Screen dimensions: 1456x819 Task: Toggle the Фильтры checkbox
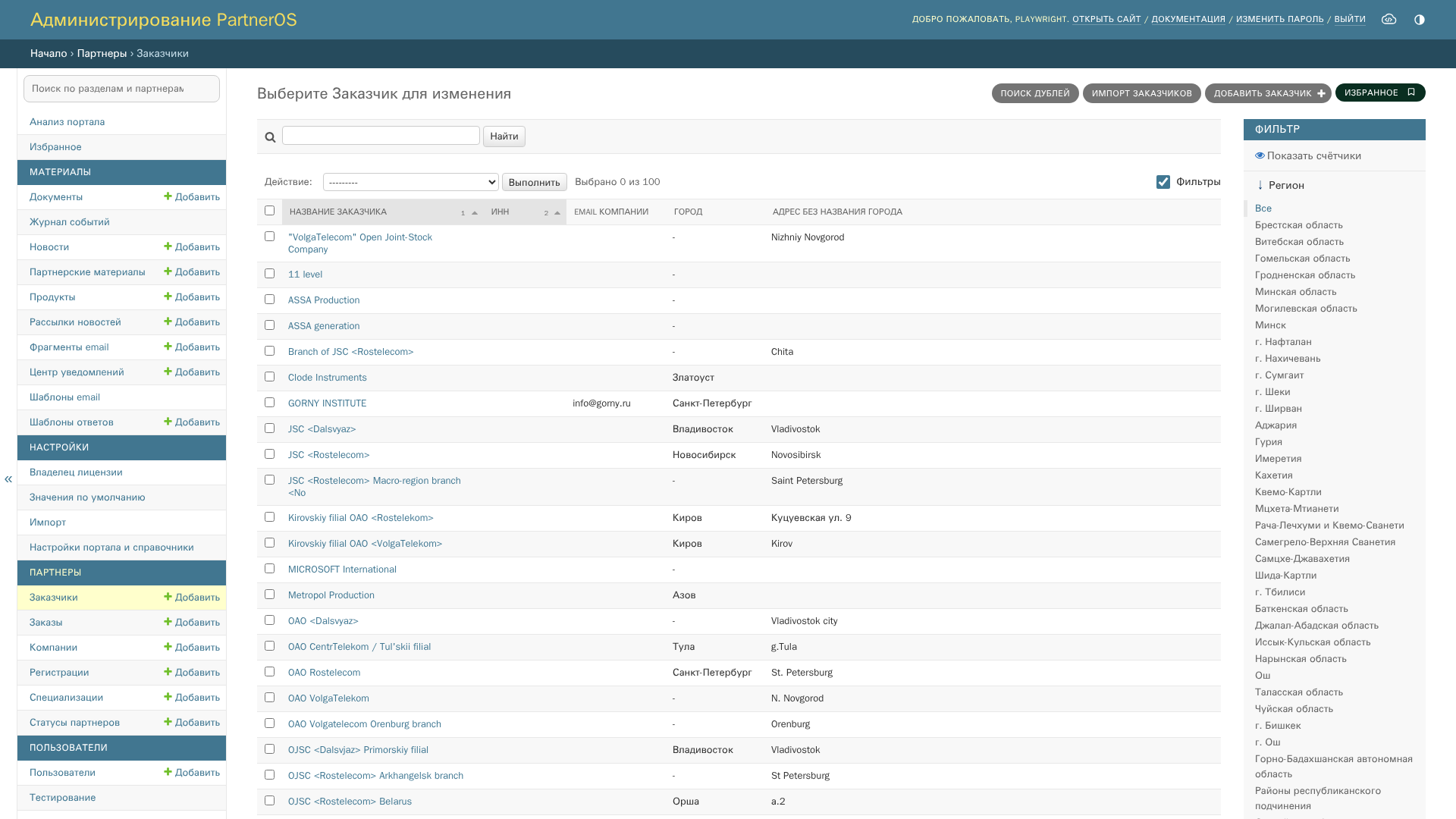click(1163, 182)
